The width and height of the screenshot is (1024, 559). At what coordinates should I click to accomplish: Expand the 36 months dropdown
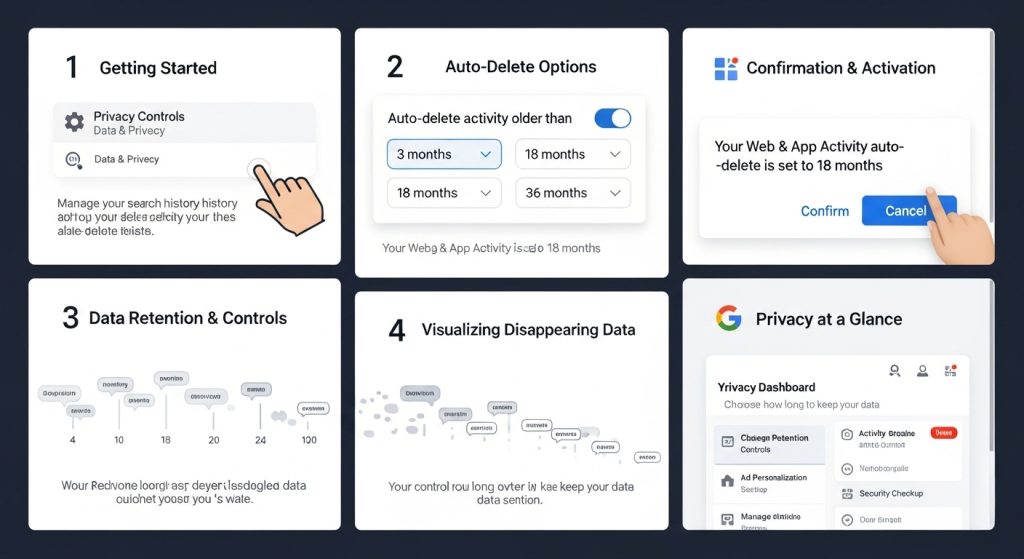coord(573,193)
